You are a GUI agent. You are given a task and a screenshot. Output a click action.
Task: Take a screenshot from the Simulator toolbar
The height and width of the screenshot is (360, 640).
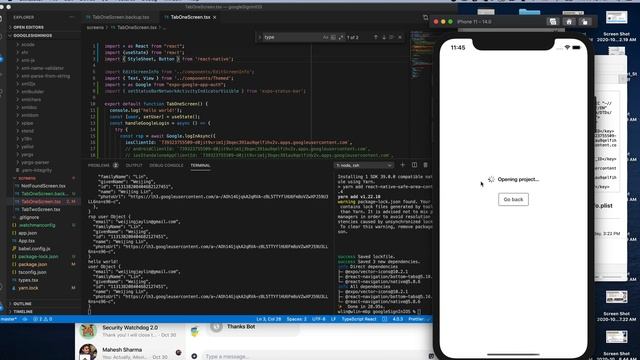point(553,22)
